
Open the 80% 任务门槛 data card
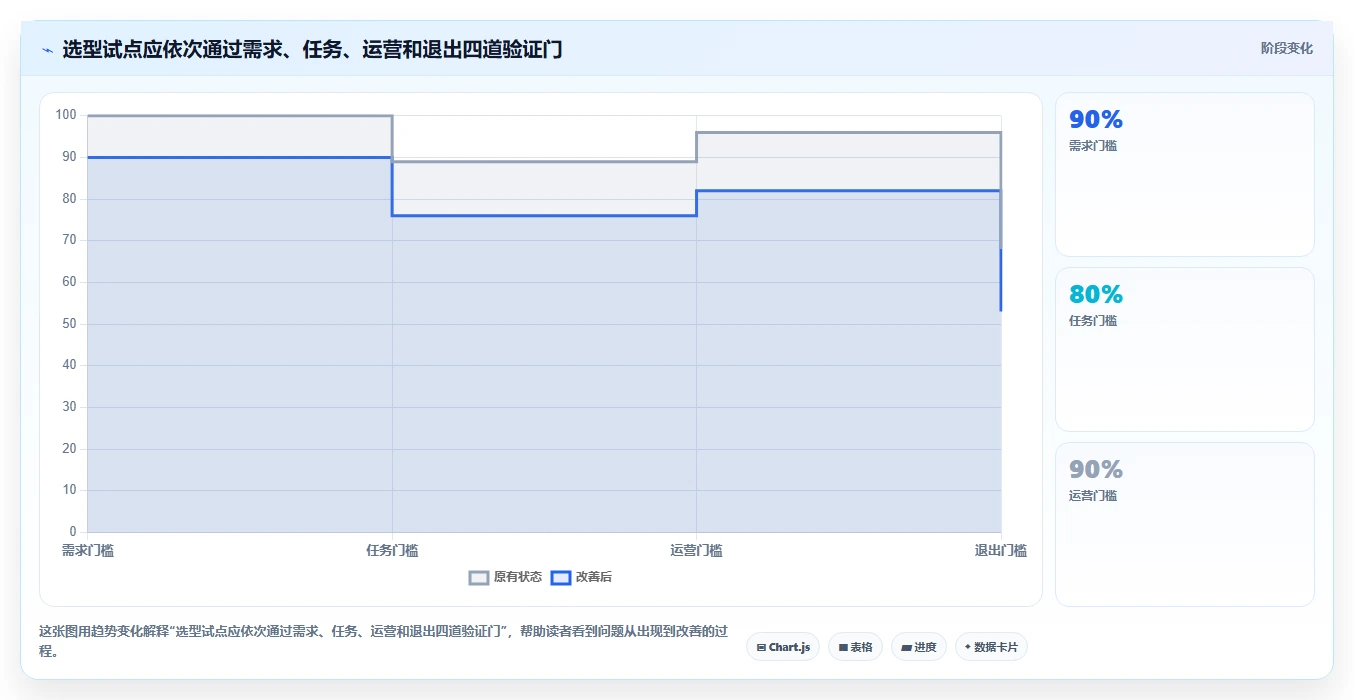point(1184,349)
